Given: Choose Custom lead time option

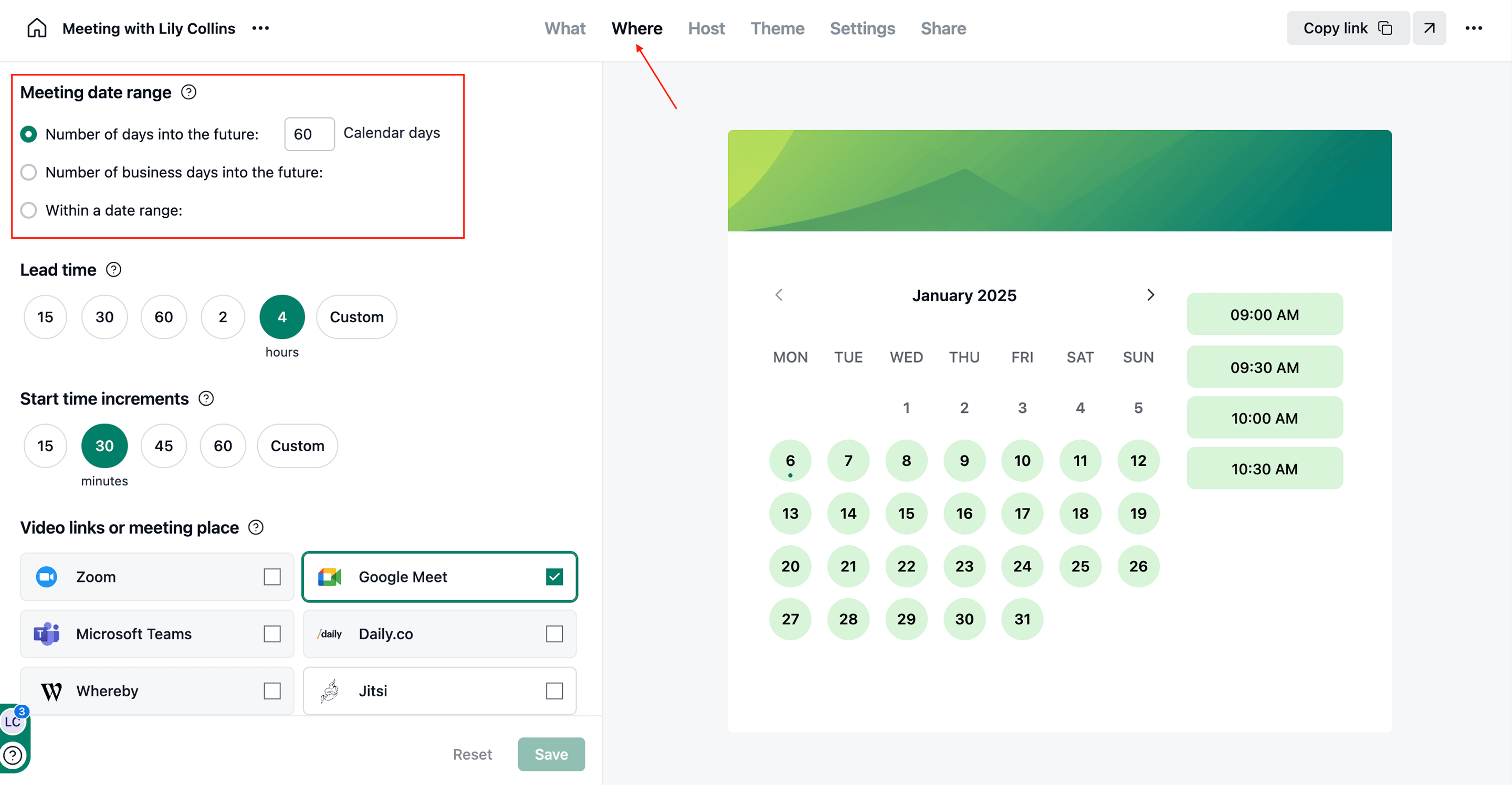Looking at the screenshot, I should coord(356,317).
